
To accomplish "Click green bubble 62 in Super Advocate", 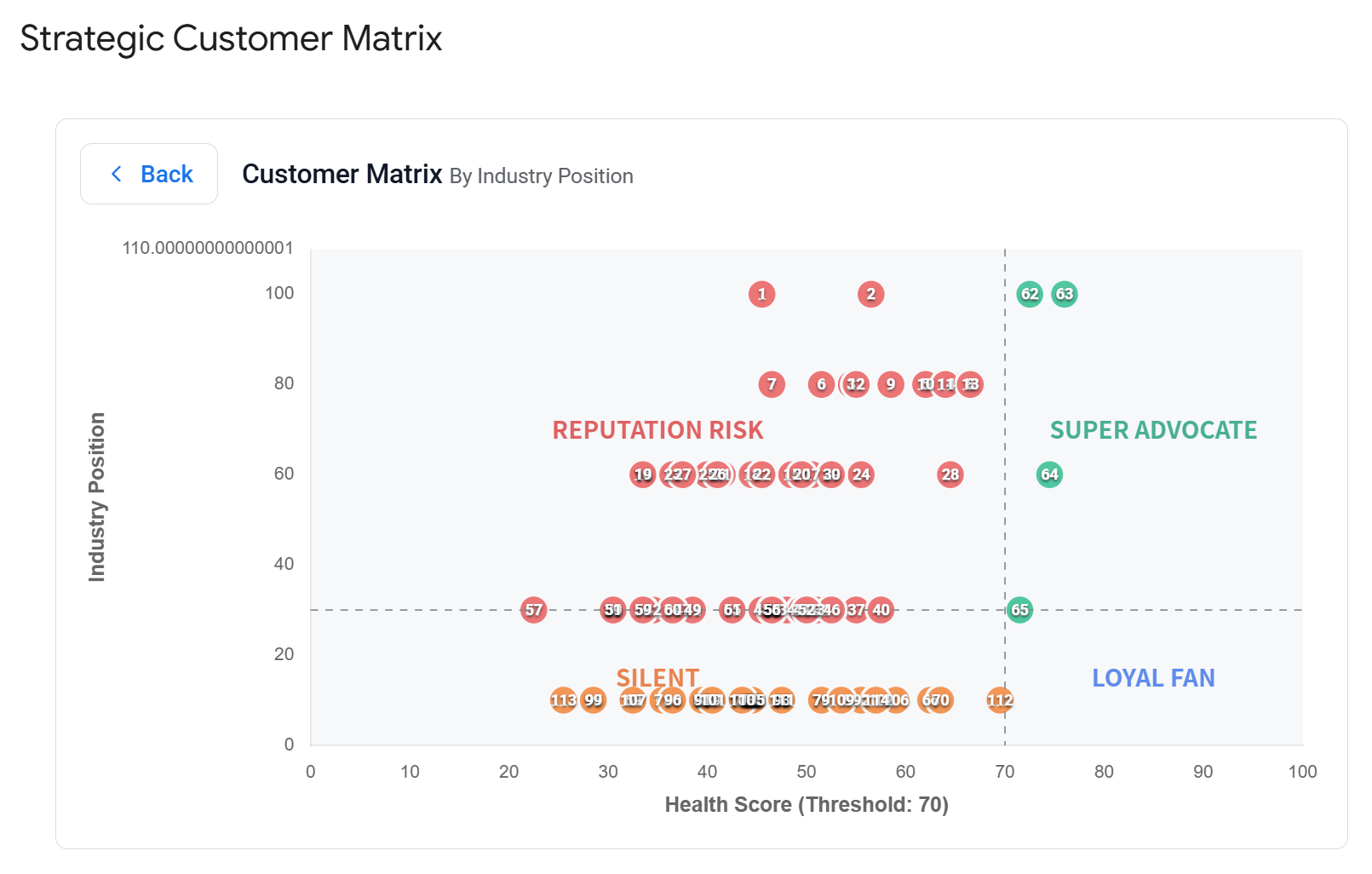I will pos(1030,294).
